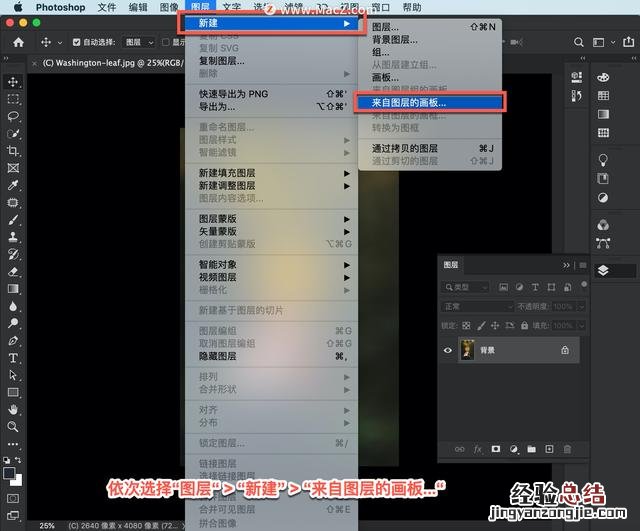Screen dimensions: 640x531
Task: Click the 背景 layer thumbnail
Action: point(468,351)
